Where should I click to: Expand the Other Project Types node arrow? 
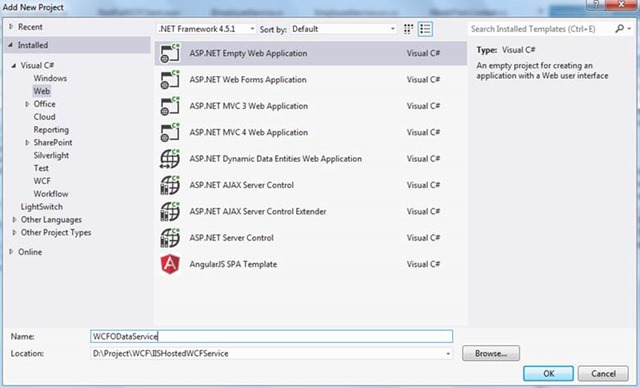pos(14,233)
